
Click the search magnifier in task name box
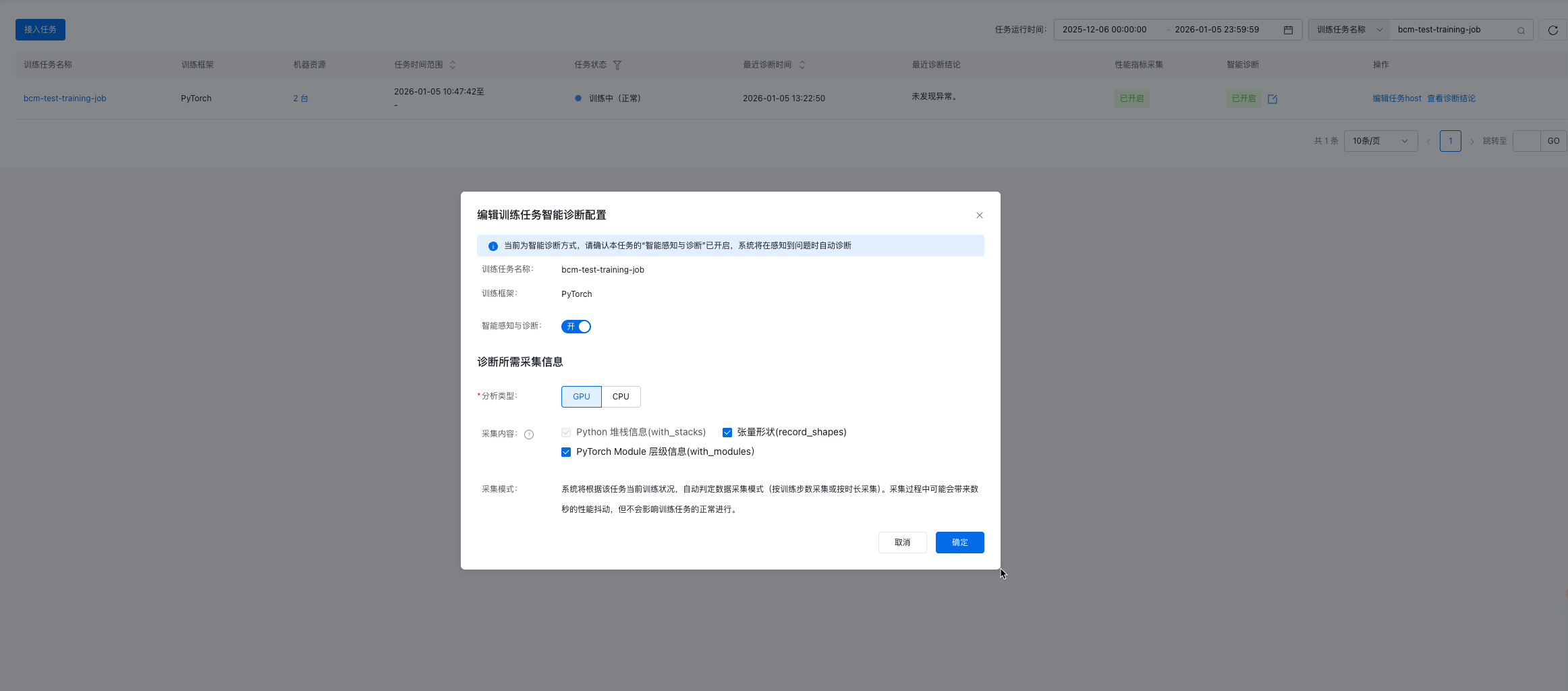[x=1520, y=30]
